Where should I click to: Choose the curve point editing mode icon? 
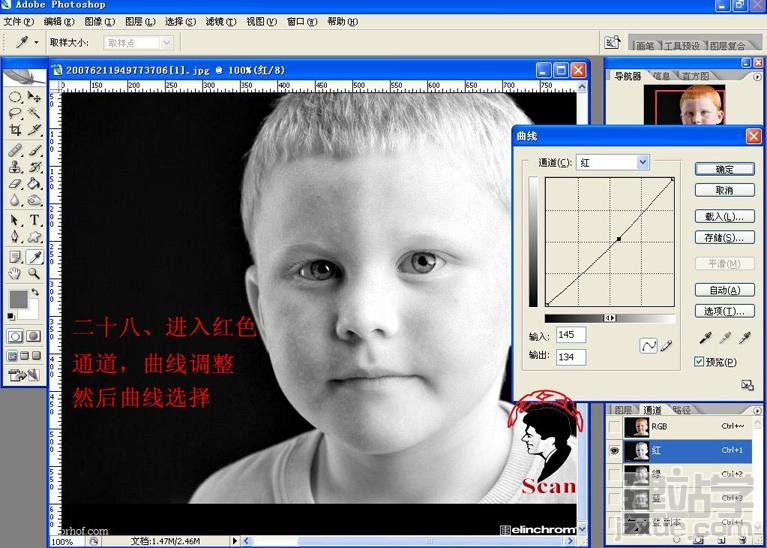[648, 346]
